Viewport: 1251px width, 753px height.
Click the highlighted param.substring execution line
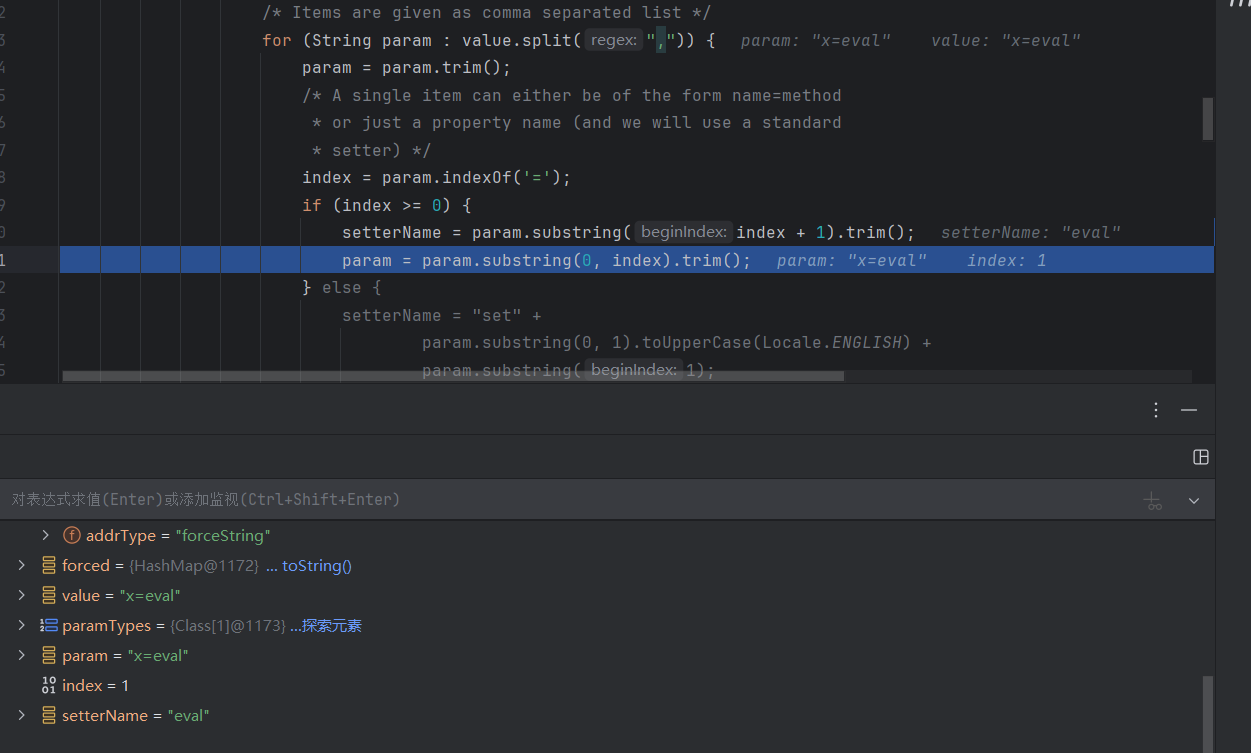(x=545, y=260)
